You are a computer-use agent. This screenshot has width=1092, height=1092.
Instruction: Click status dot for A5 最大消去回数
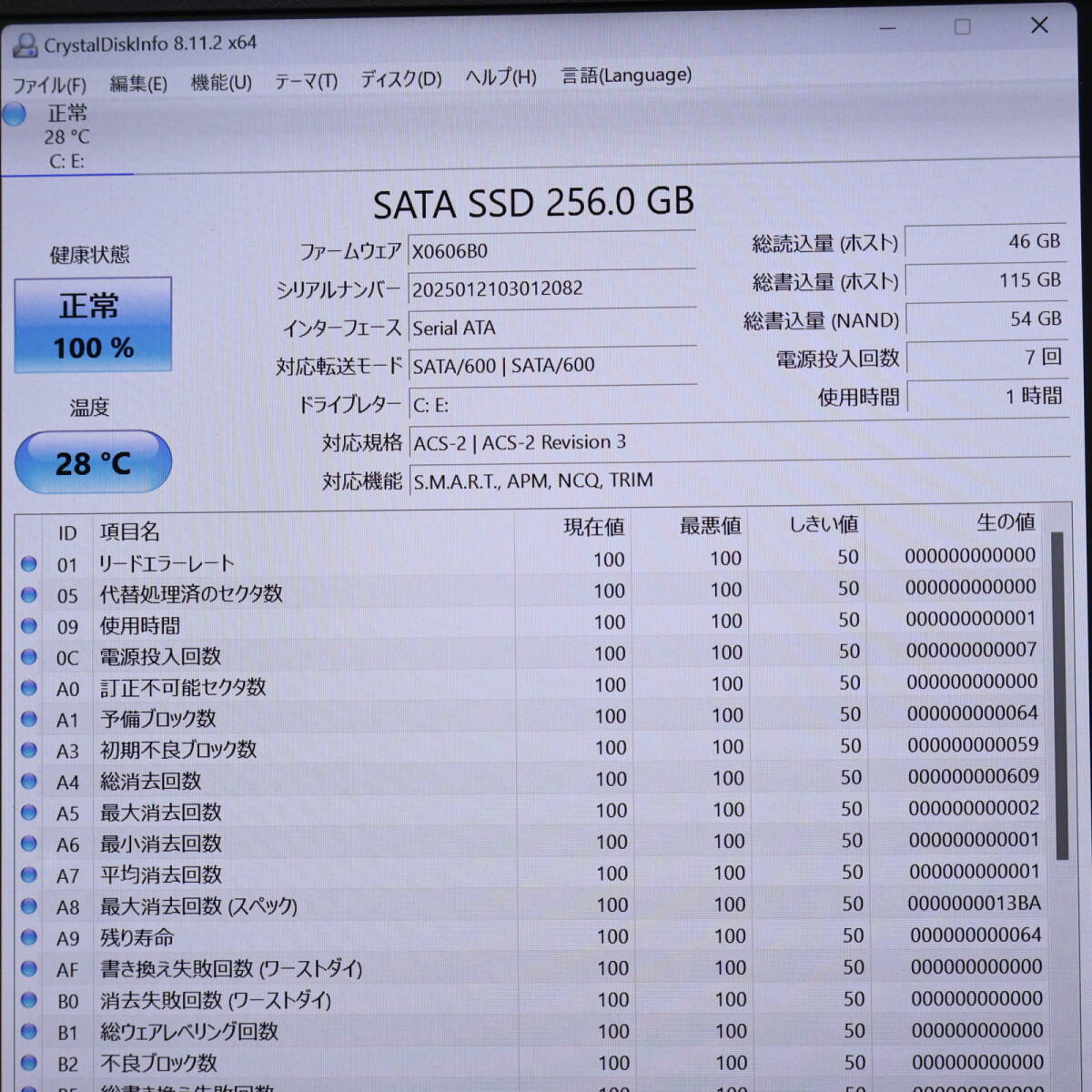coord(29,813)
